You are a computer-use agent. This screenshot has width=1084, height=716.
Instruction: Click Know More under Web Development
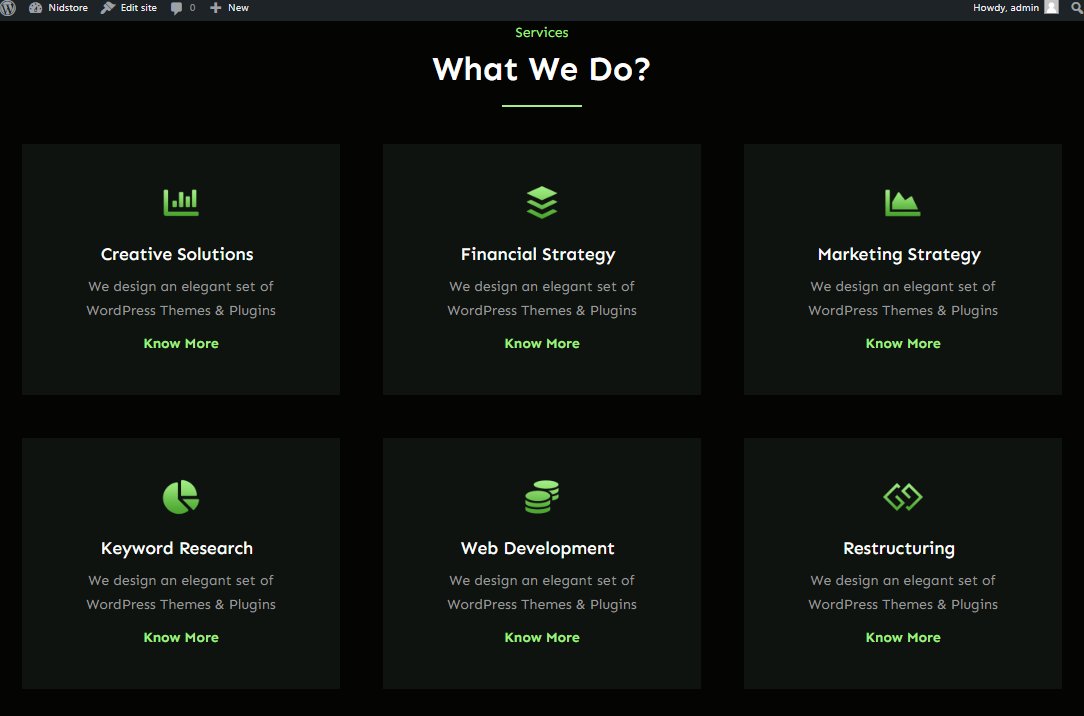[542, 637]
